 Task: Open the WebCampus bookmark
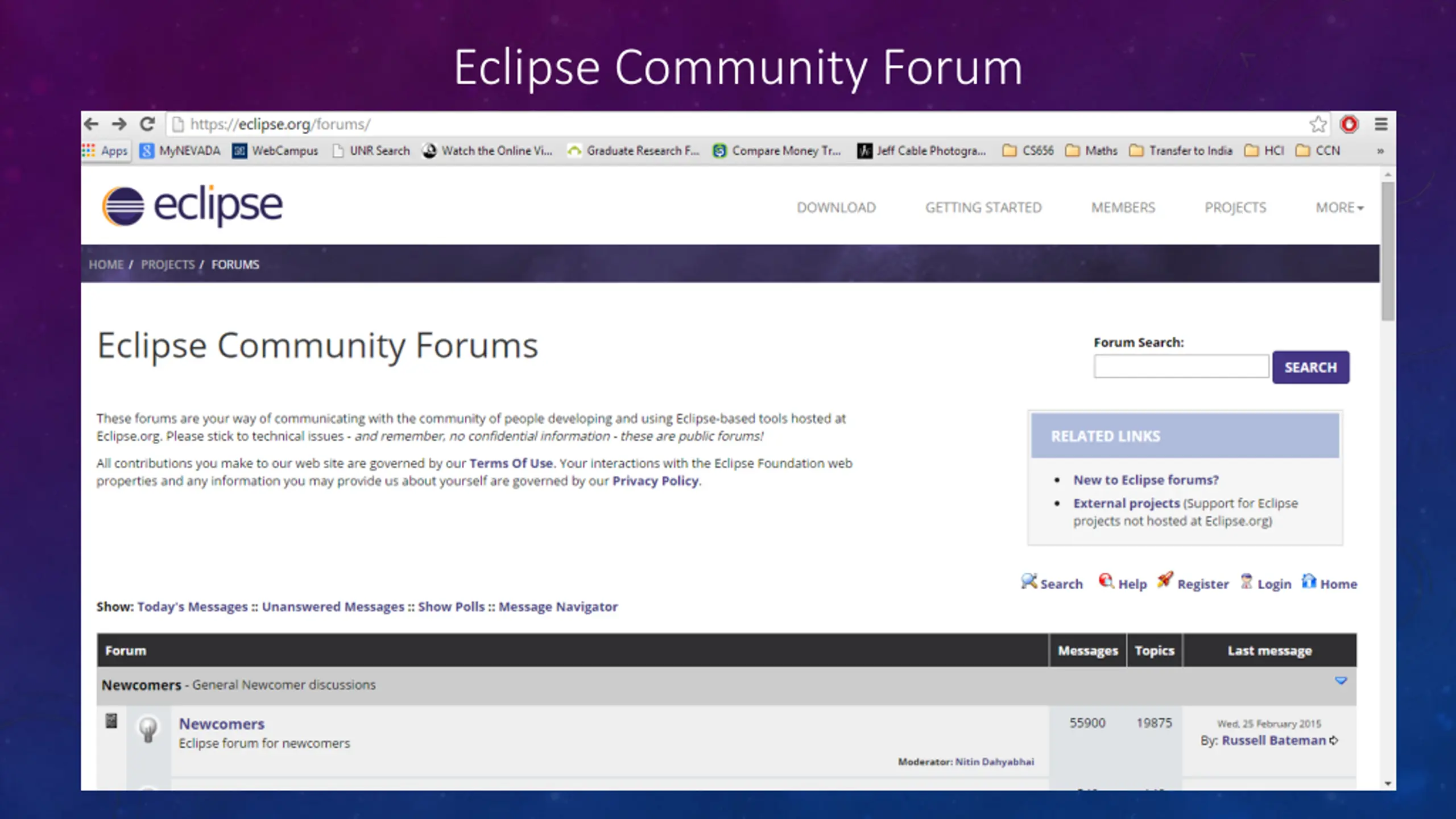[x=275, y=151]
